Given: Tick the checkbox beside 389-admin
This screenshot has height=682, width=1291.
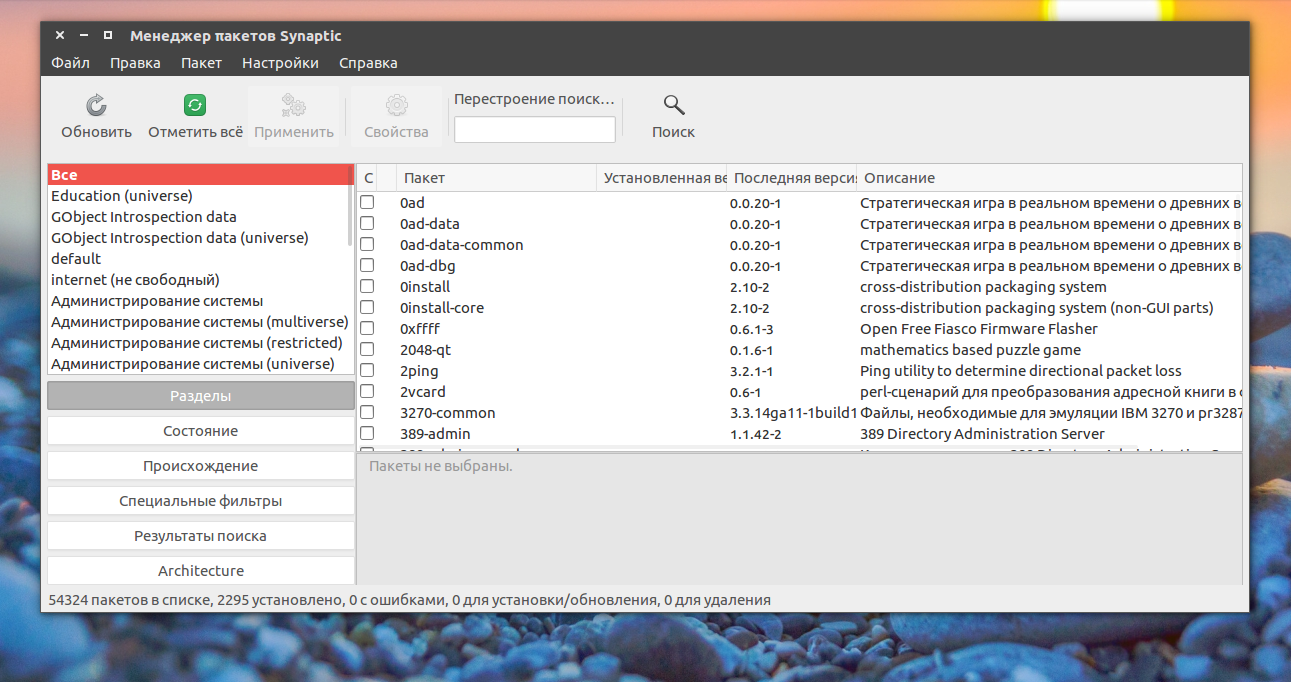Looking at the screenshot, I should pyautogui.click(x=367, y=434).
